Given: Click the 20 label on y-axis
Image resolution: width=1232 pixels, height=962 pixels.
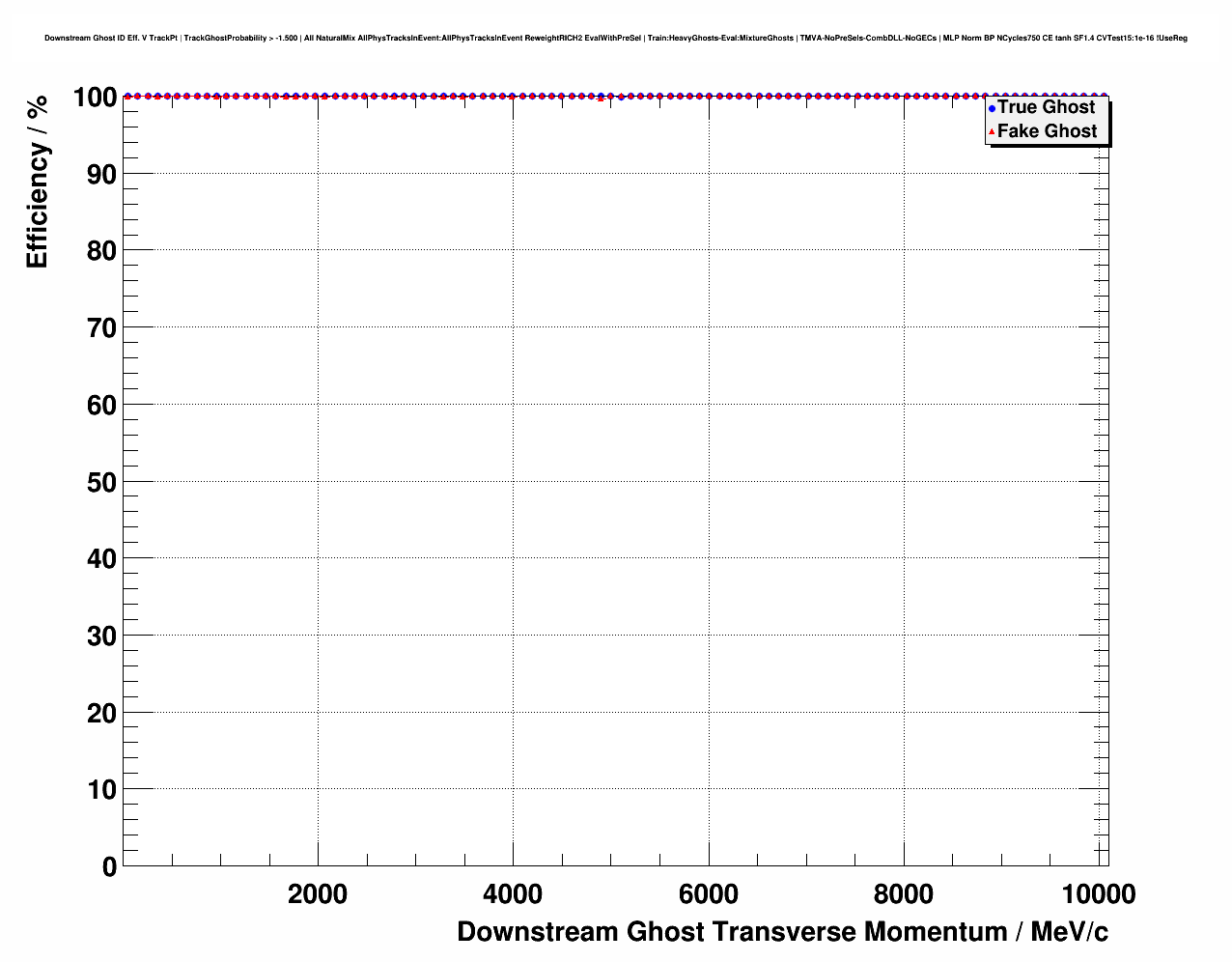Looking at the screenshot, I should pyautogui.click(x=101, y=714).
